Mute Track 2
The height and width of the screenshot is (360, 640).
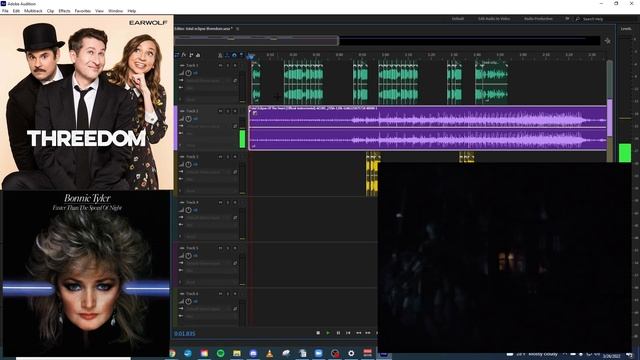(x=221, y=111)
